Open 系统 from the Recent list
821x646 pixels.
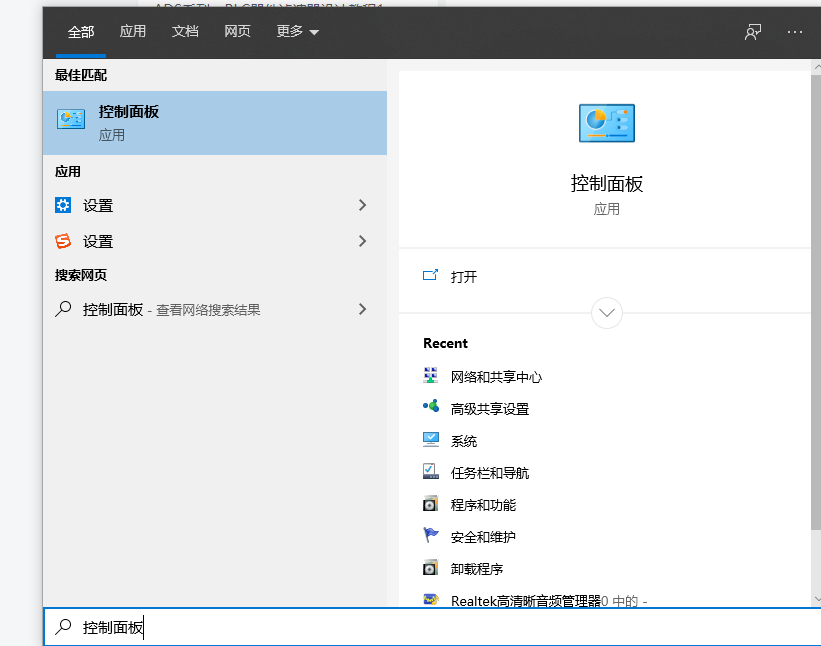[x=463, y=440]
